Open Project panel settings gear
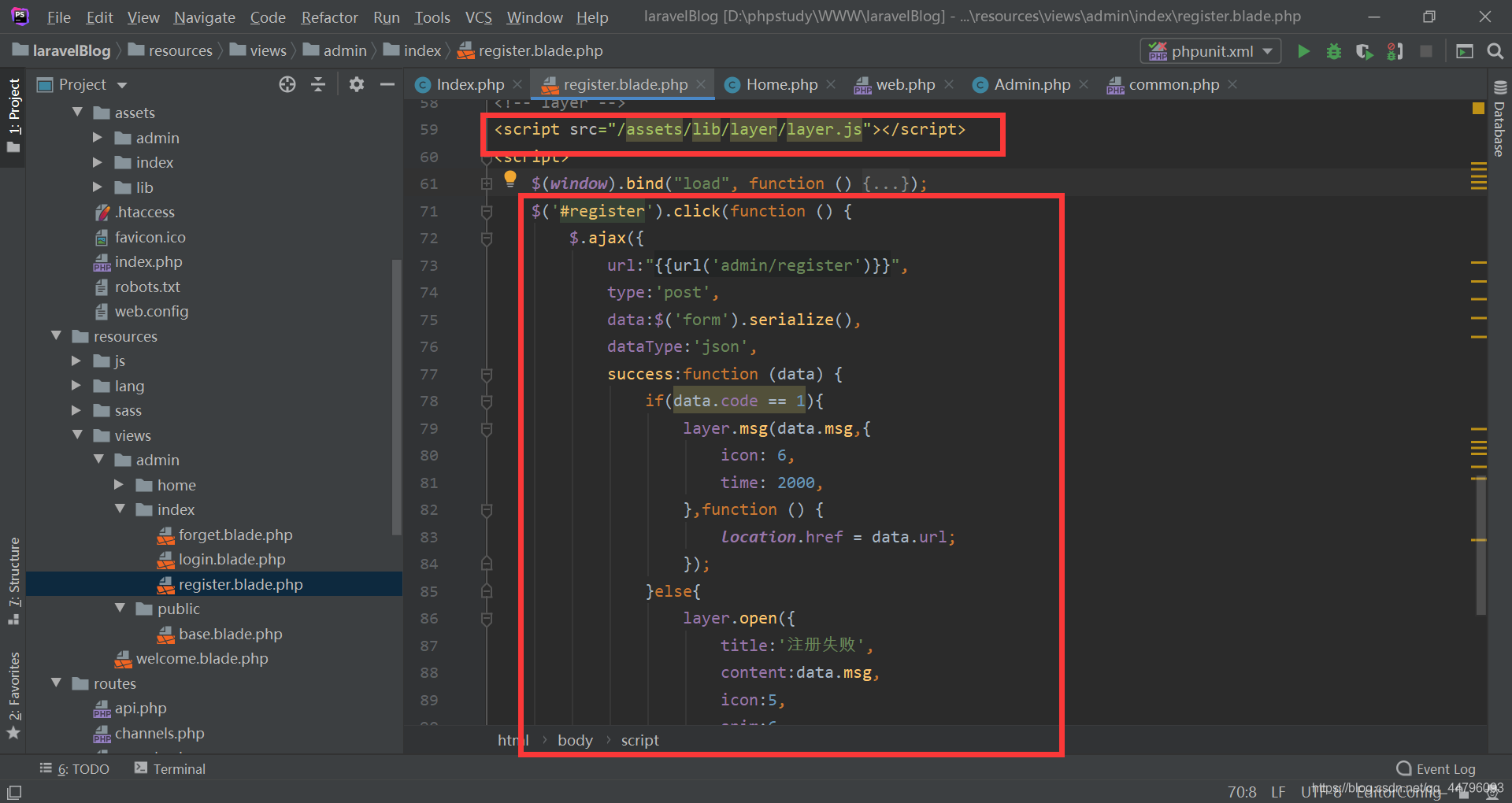Image resolution: width=1512 pixels, height=803 pixels. pyautogui.click(x=357, y=84)
